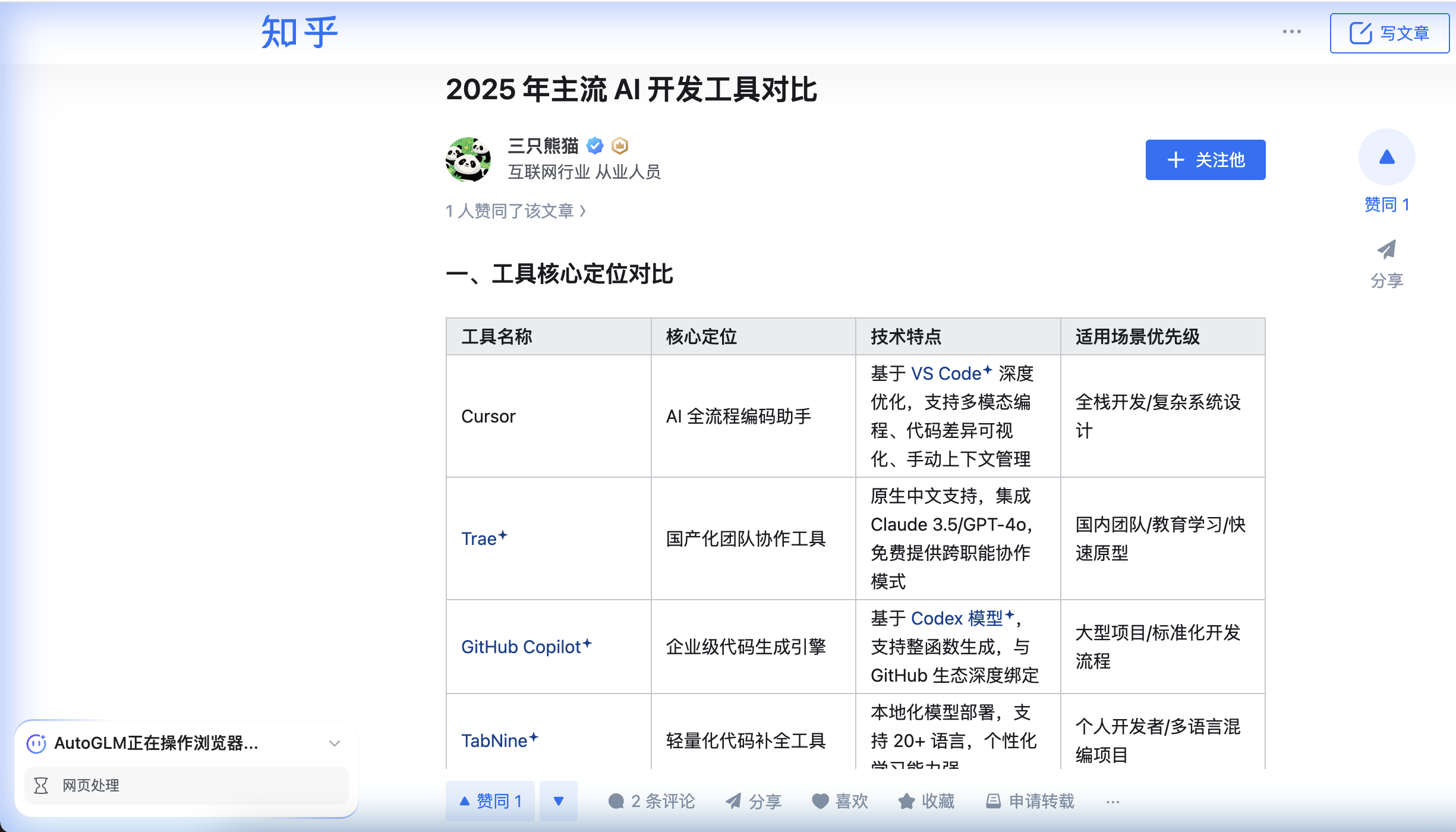Open the GitHub Copilot keyword link
The height and width of the screenshot is (832, 1456).
pos(526,647)
